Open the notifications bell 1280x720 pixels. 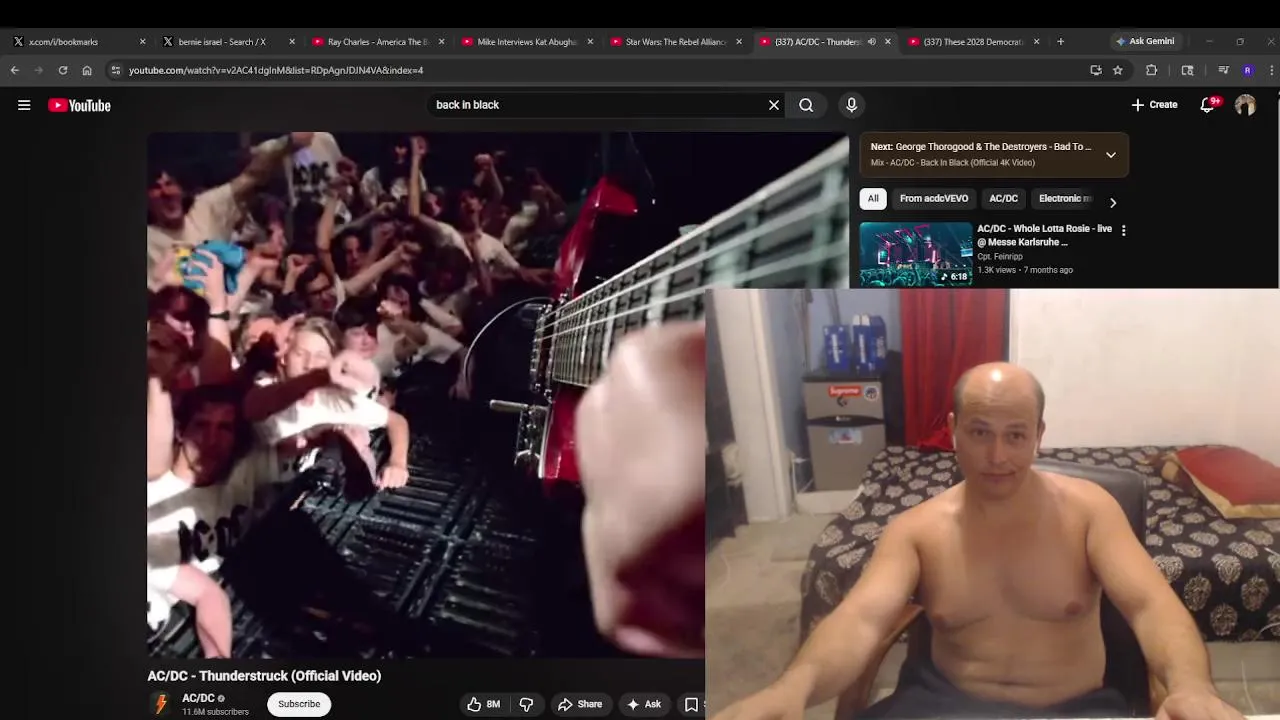[x=1208, y=105]
